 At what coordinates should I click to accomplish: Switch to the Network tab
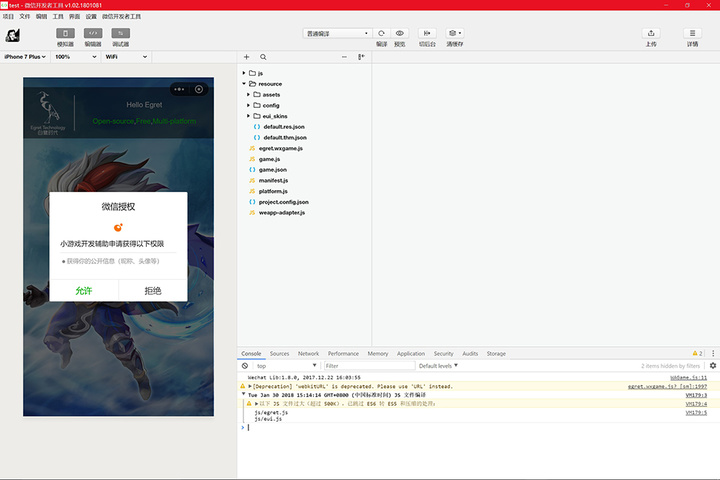coord(308,354)
